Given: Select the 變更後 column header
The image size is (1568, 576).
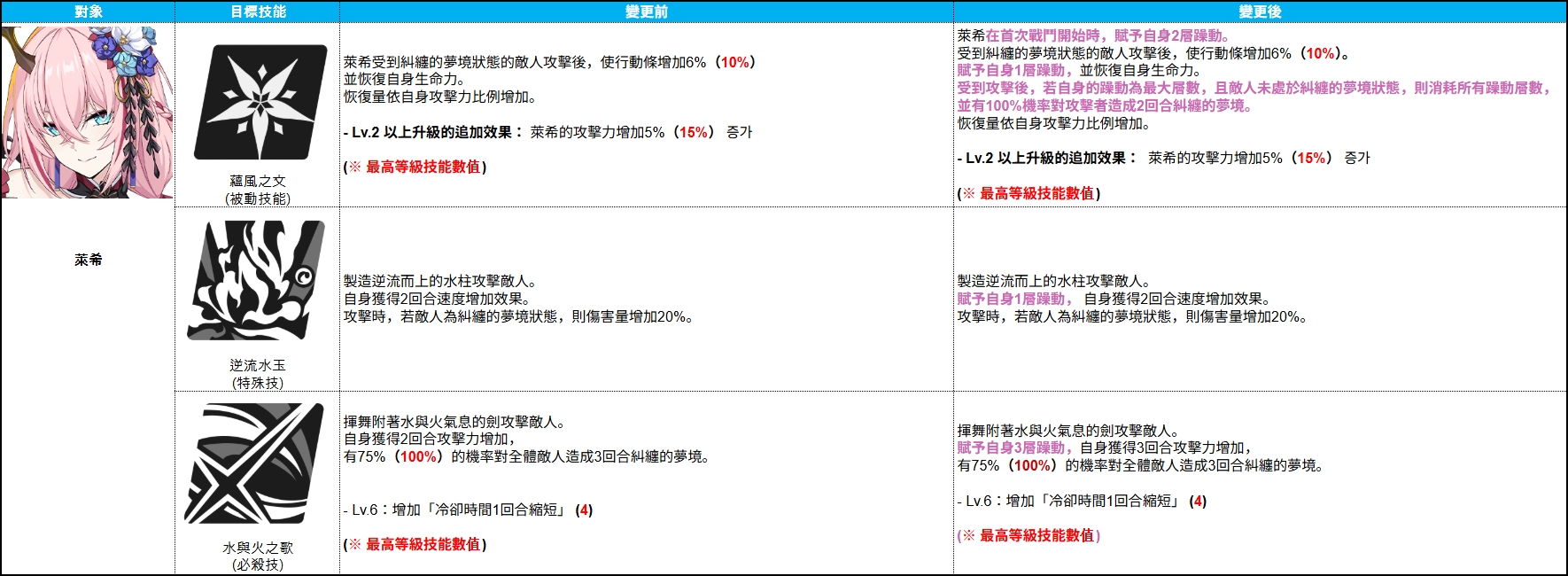Looking at the screenshot, I should (x=1260, y=12).
